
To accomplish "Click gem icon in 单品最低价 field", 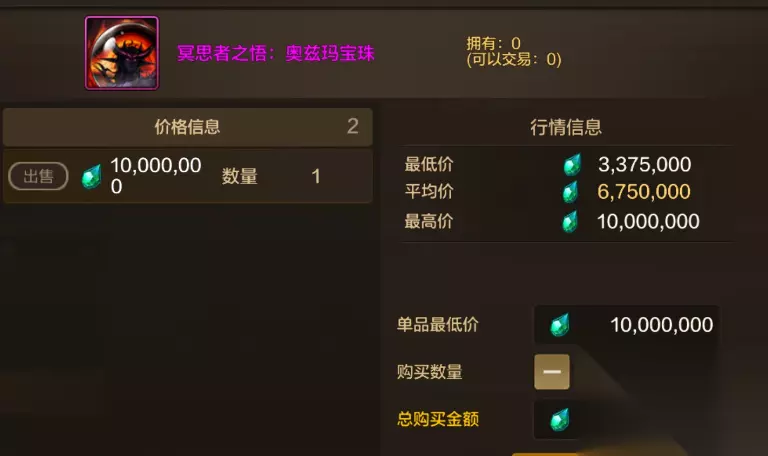I will 559,325.
